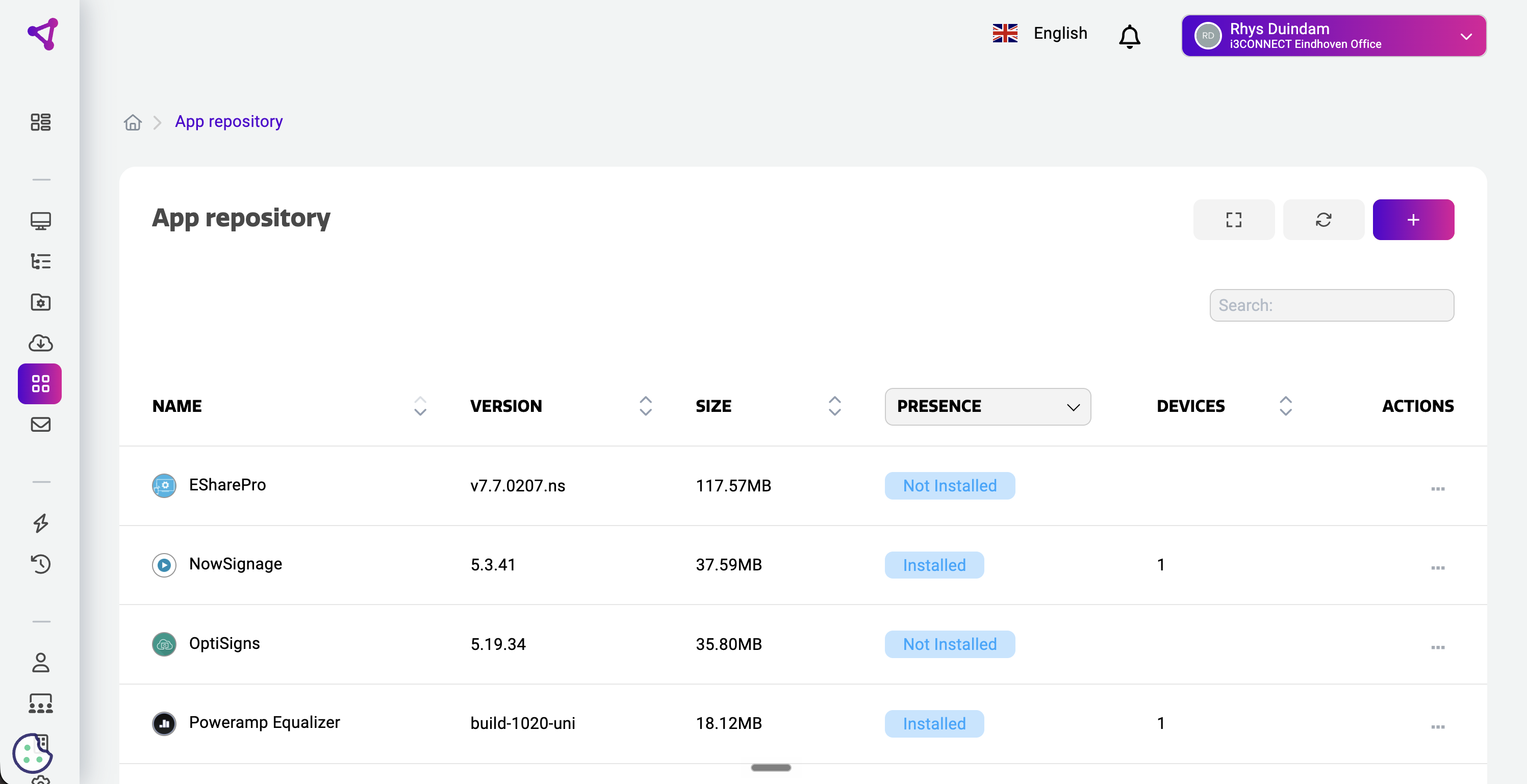
Task: Click the Poweramp Equalizer app icon
Action: click(x=164, y=723)
